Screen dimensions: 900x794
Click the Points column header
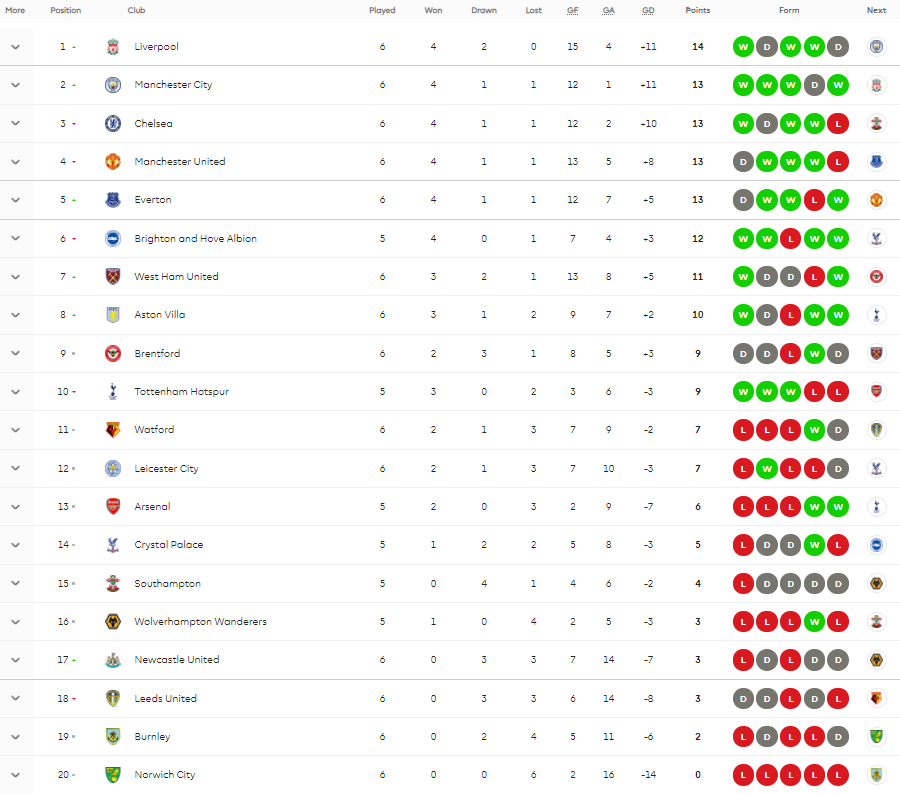click(698, 11)
